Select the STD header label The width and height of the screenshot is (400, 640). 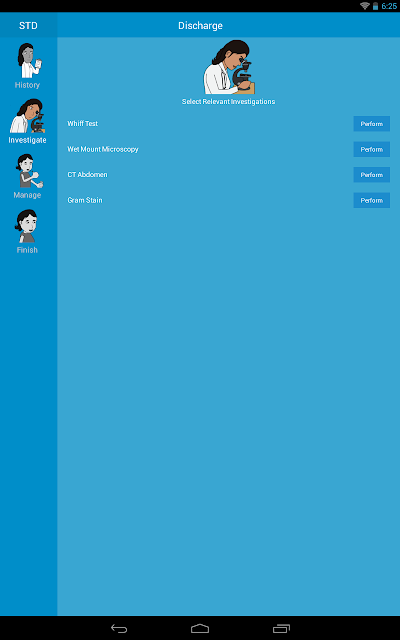click(28, 25)
